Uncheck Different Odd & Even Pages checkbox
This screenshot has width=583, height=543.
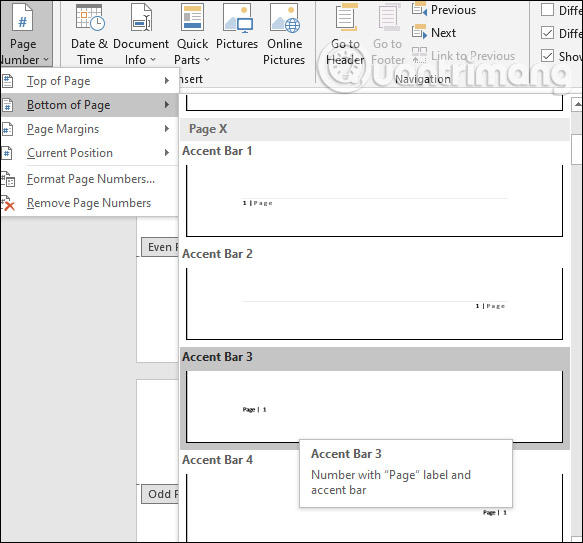(547, 33)
